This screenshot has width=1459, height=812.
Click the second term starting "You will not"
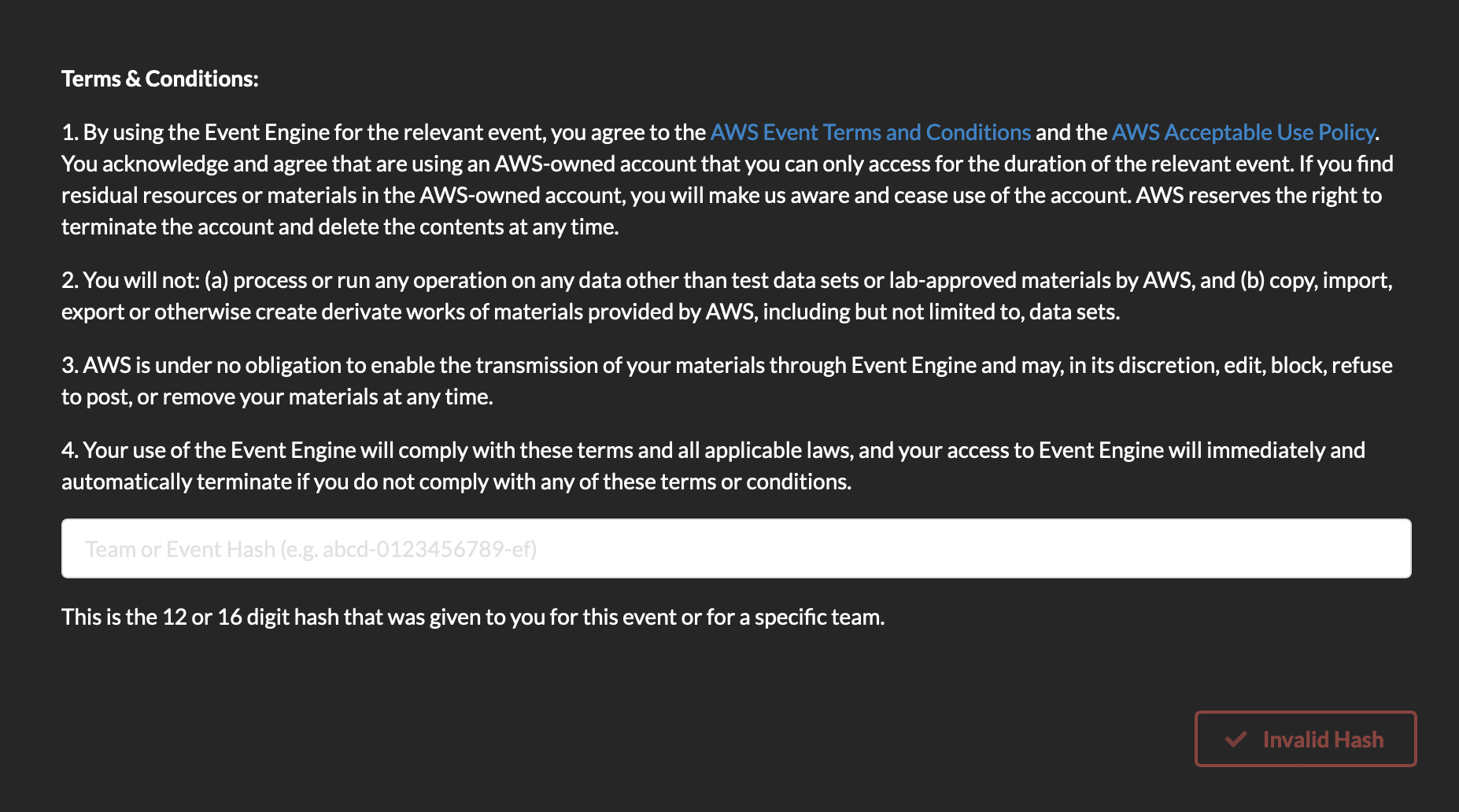[727, 296]
